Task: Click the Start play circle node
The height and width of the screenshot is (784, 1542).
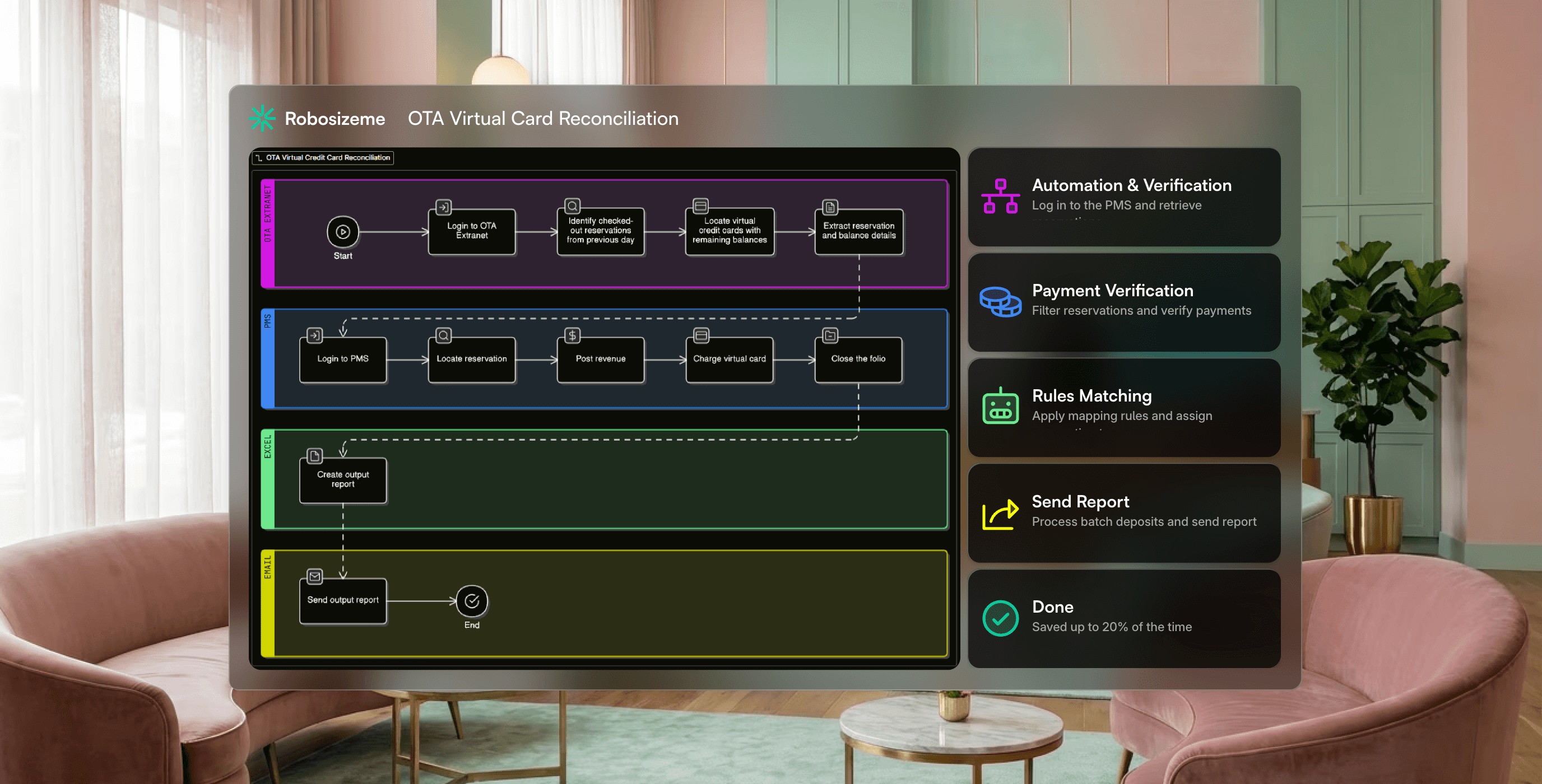Action: click(x=342, y=232)
